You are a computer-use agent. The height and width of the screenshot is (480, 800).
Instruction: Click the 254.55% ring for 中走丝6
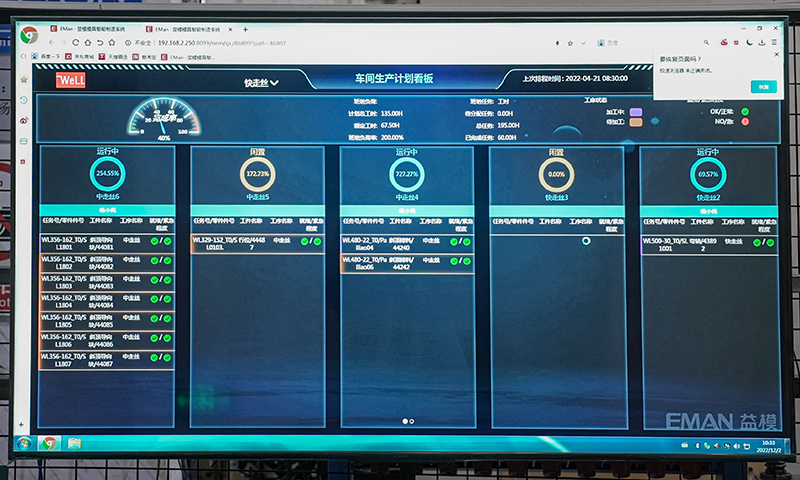click(107, 173)
